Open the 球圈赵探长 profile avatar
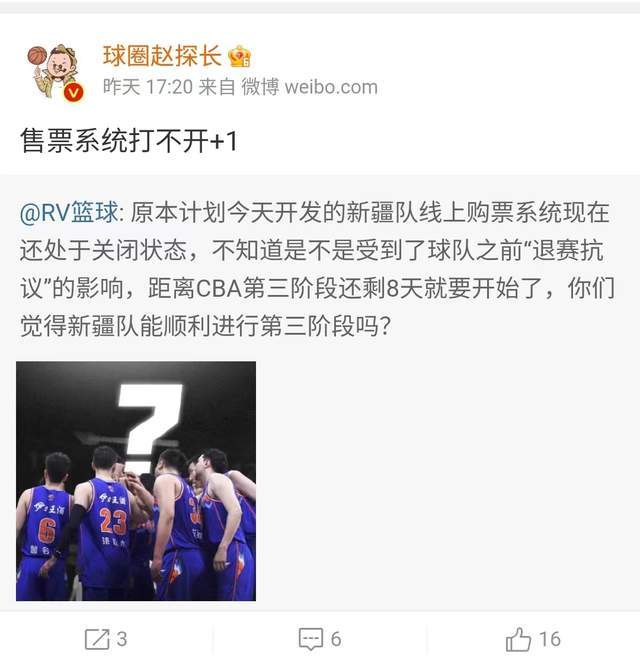 tap(55, 72)
